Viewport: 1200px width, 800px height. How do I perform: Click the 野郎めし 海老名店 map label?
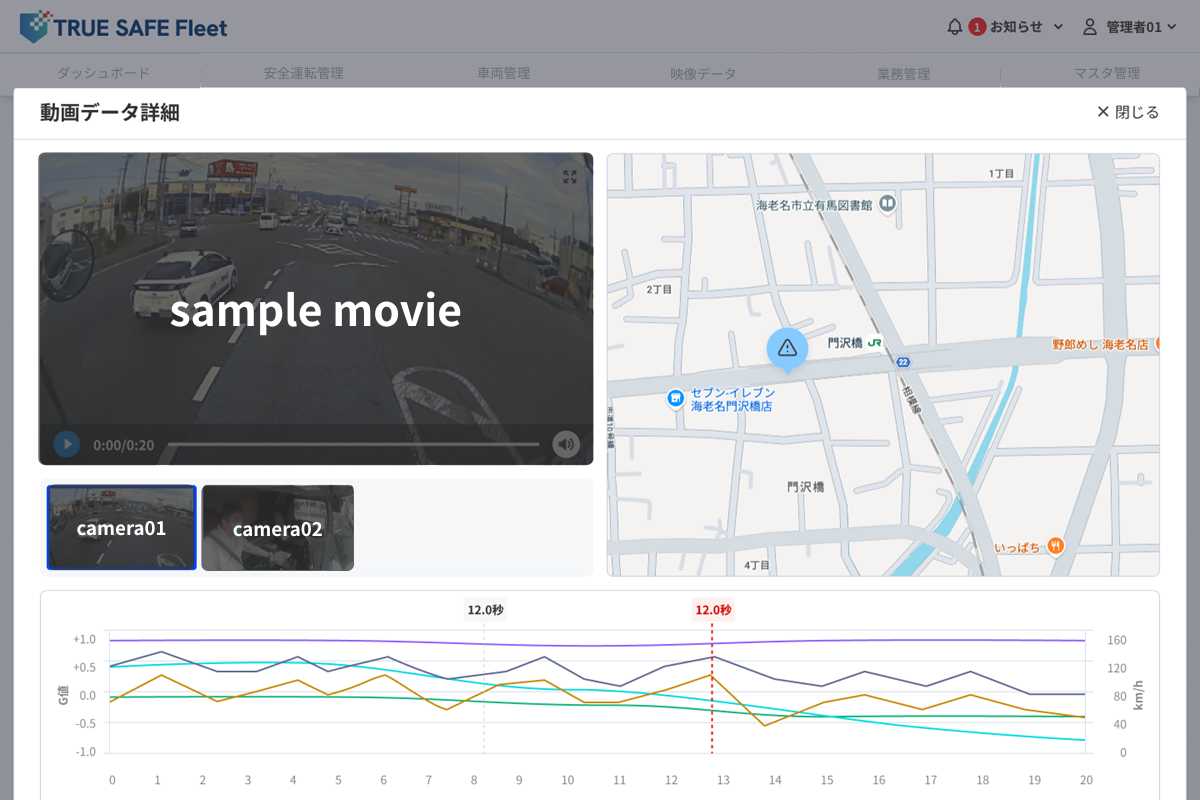1100,344
